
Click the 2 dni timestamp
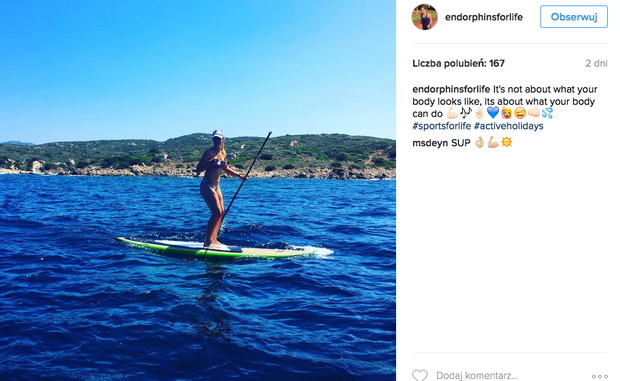596,63
